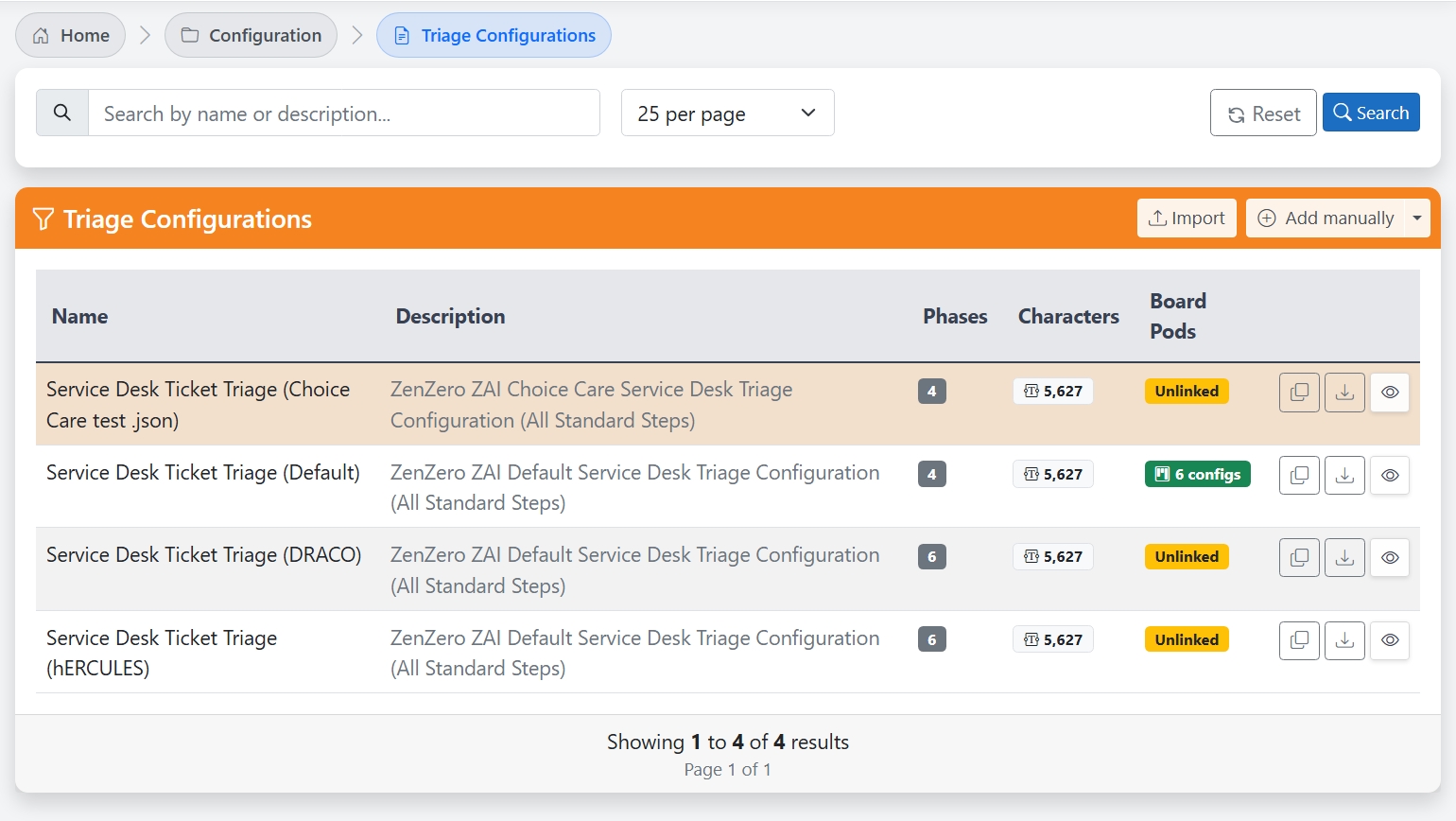Select 'Service Desk Ticket Triage (DRACO)' name
The image size is (1456, 821).
[x=204, y=554]
